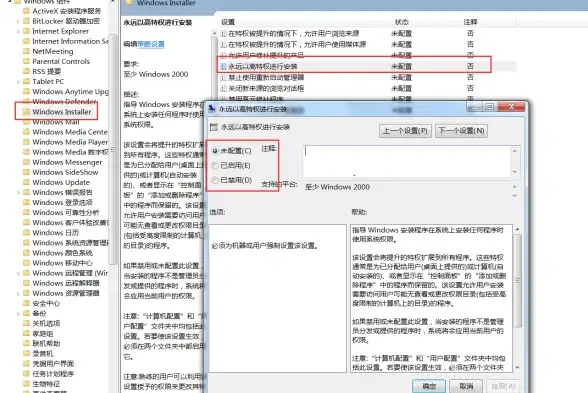This screenshot has height=393, width=588.
Task: Click the Internet Explorer folder icon
Action: coord(26,31)
